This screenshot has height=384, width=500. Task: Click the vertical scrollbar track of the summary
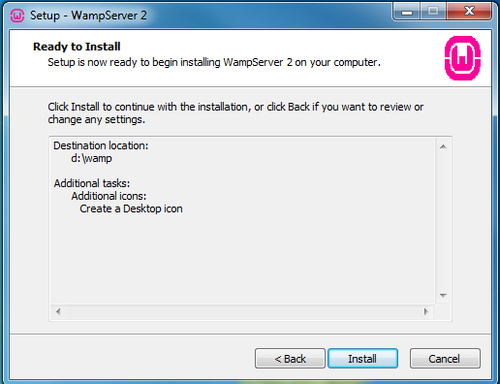pos(443,221)
